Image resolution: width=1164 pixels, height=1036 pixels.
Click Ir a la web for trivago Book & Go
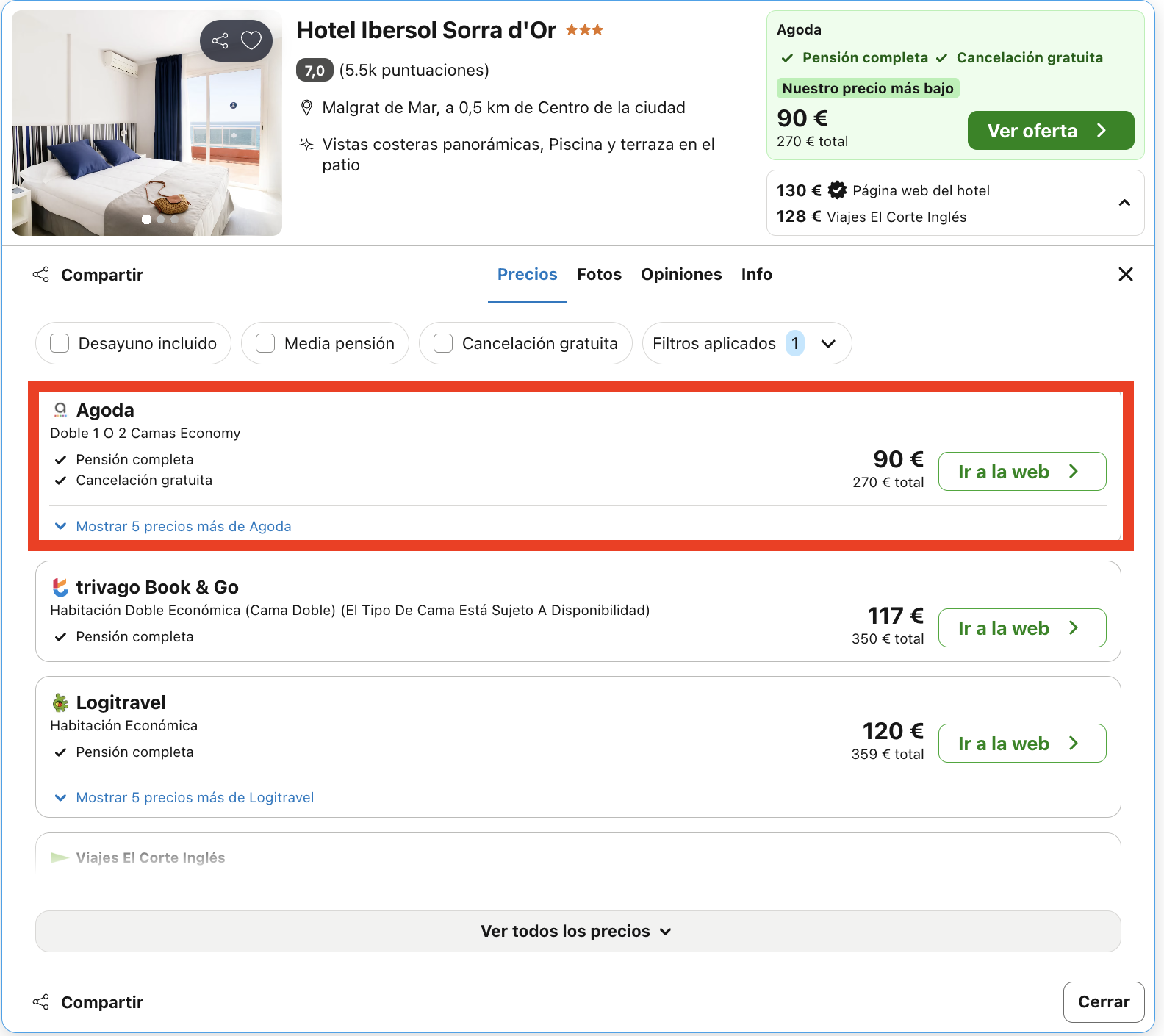pos(1022,628)
